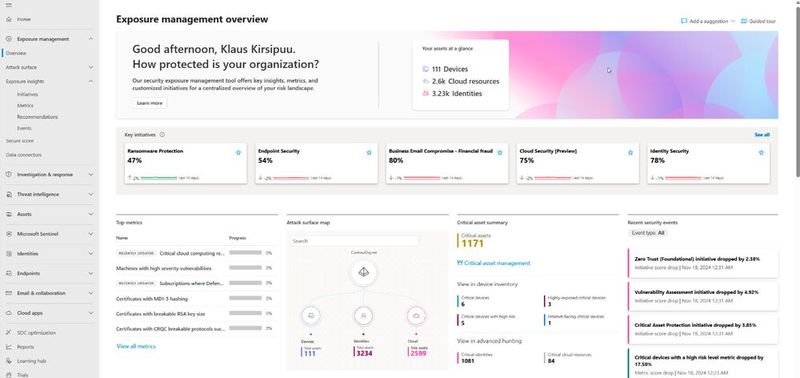The image size is (800, 378).
Task: Click the Guided tour icon
Action: click(744, 21)
